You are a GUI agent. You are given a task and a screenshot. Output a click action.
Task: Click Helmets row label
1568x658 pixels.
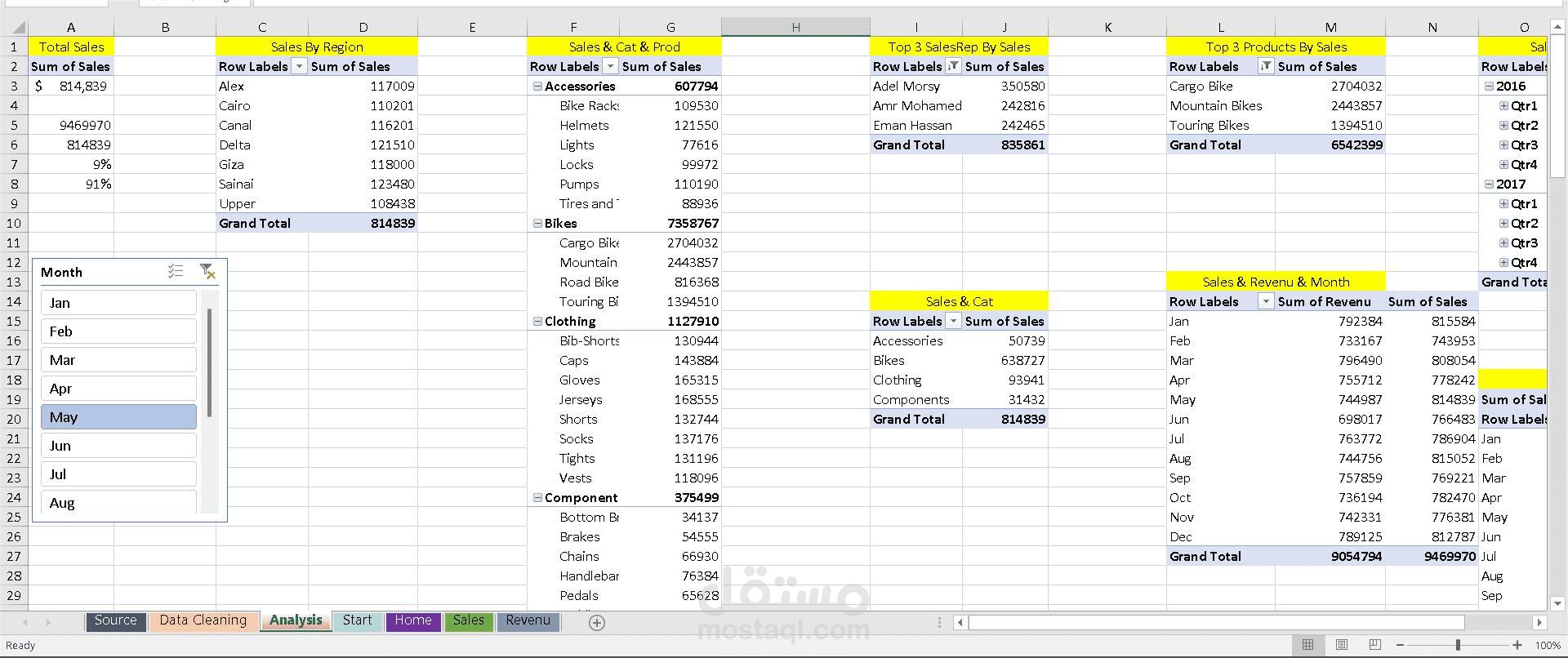pyautogui.click(x=584, y=125)
